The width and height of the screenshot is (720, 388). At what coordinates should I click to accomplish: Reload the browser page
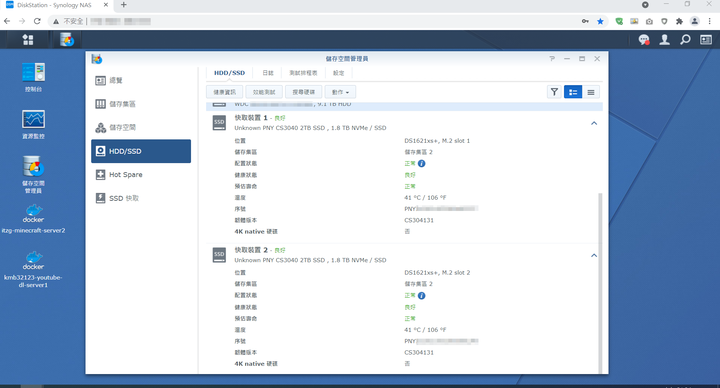pyautogui.click(x=37, y=21)
